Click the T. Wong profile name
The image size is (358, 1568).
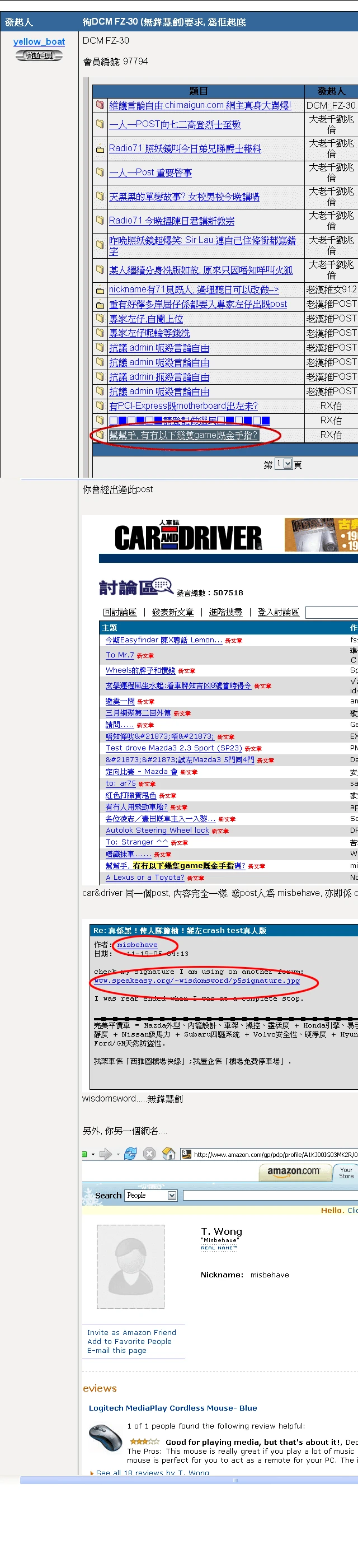(222, 1231)
